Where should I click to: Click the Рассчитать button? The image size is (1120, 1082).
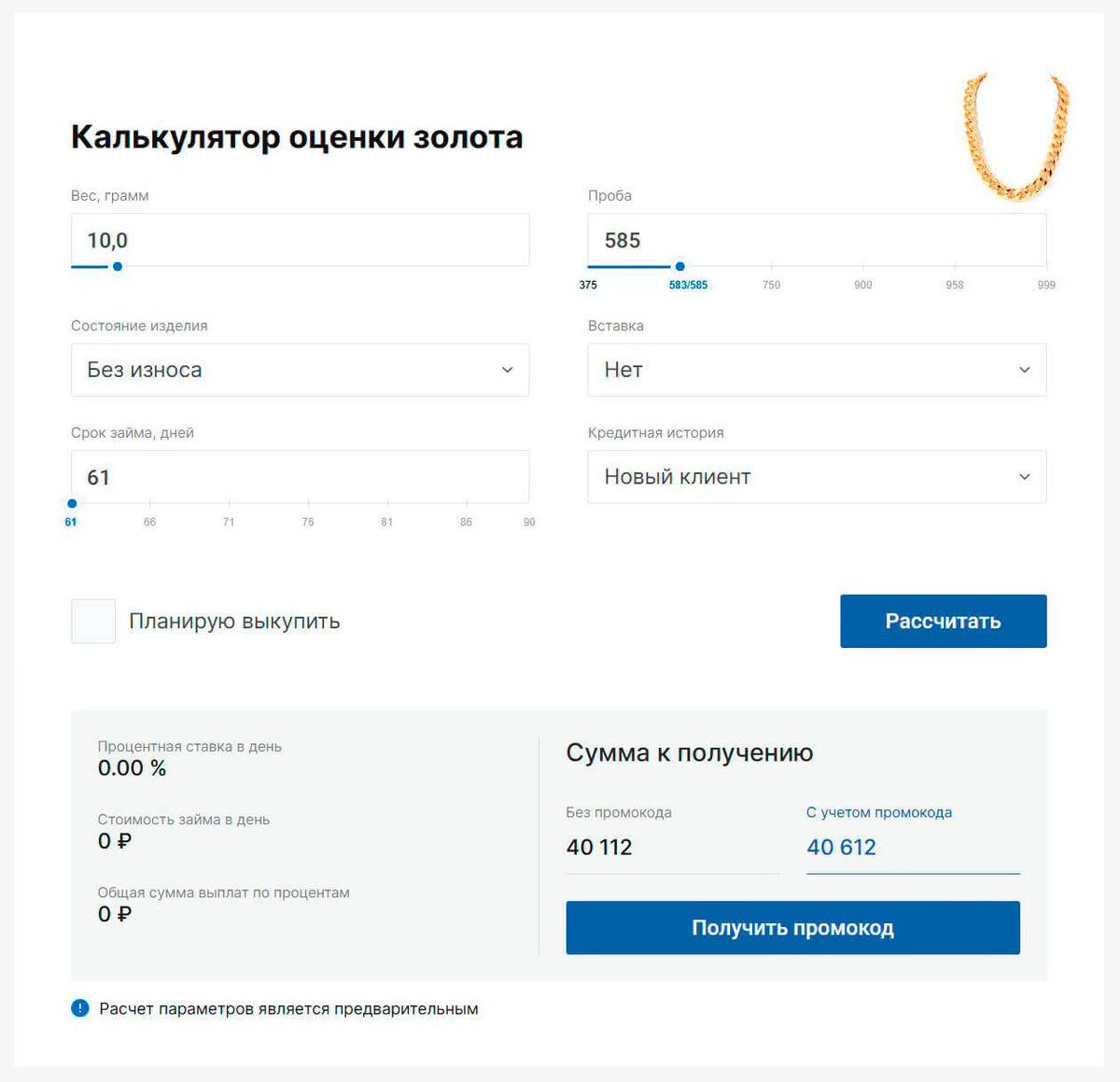tap(943, 621)
